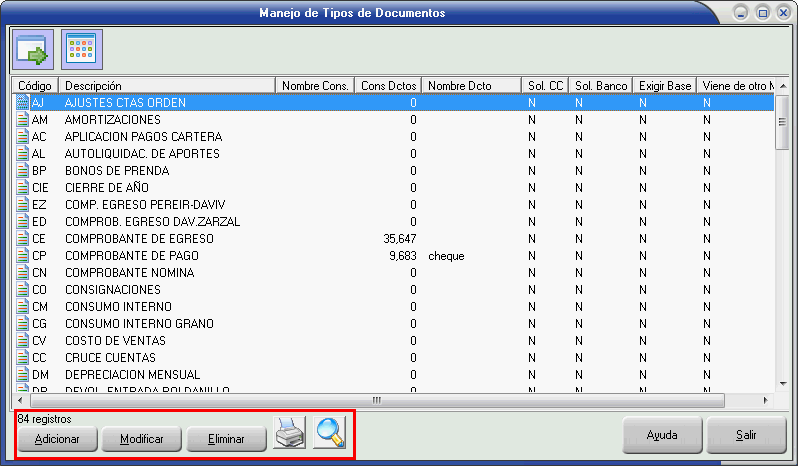Screen dimensions: 798x466
Task: Click the document icon of row AM
Action: 24,119
